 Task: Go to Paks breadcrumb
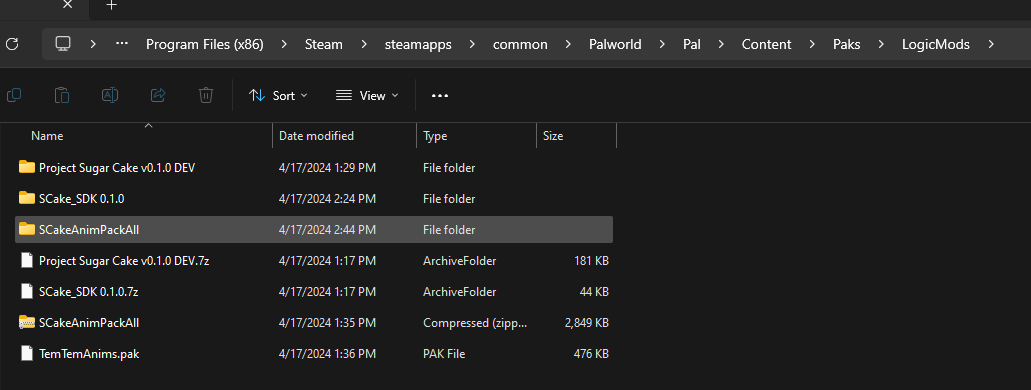847,44
